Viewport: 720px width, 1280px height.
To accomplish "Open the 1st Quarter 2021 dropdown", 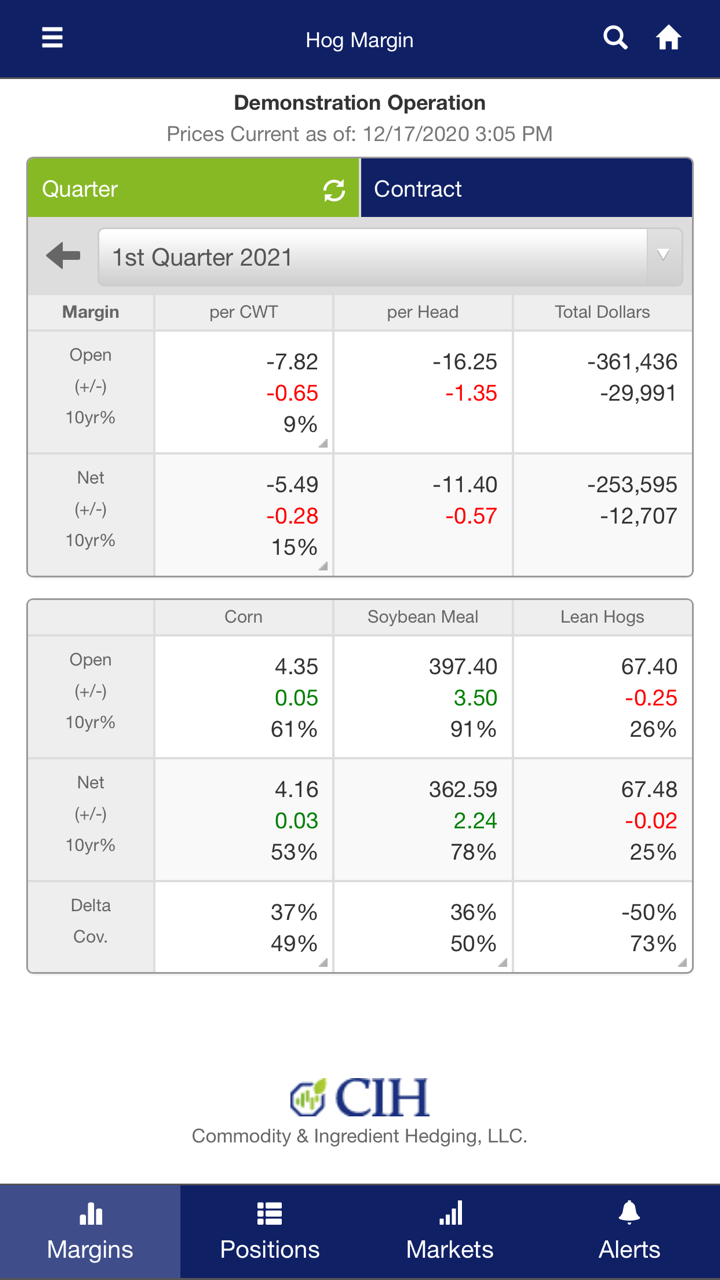I will click(390, 257).
